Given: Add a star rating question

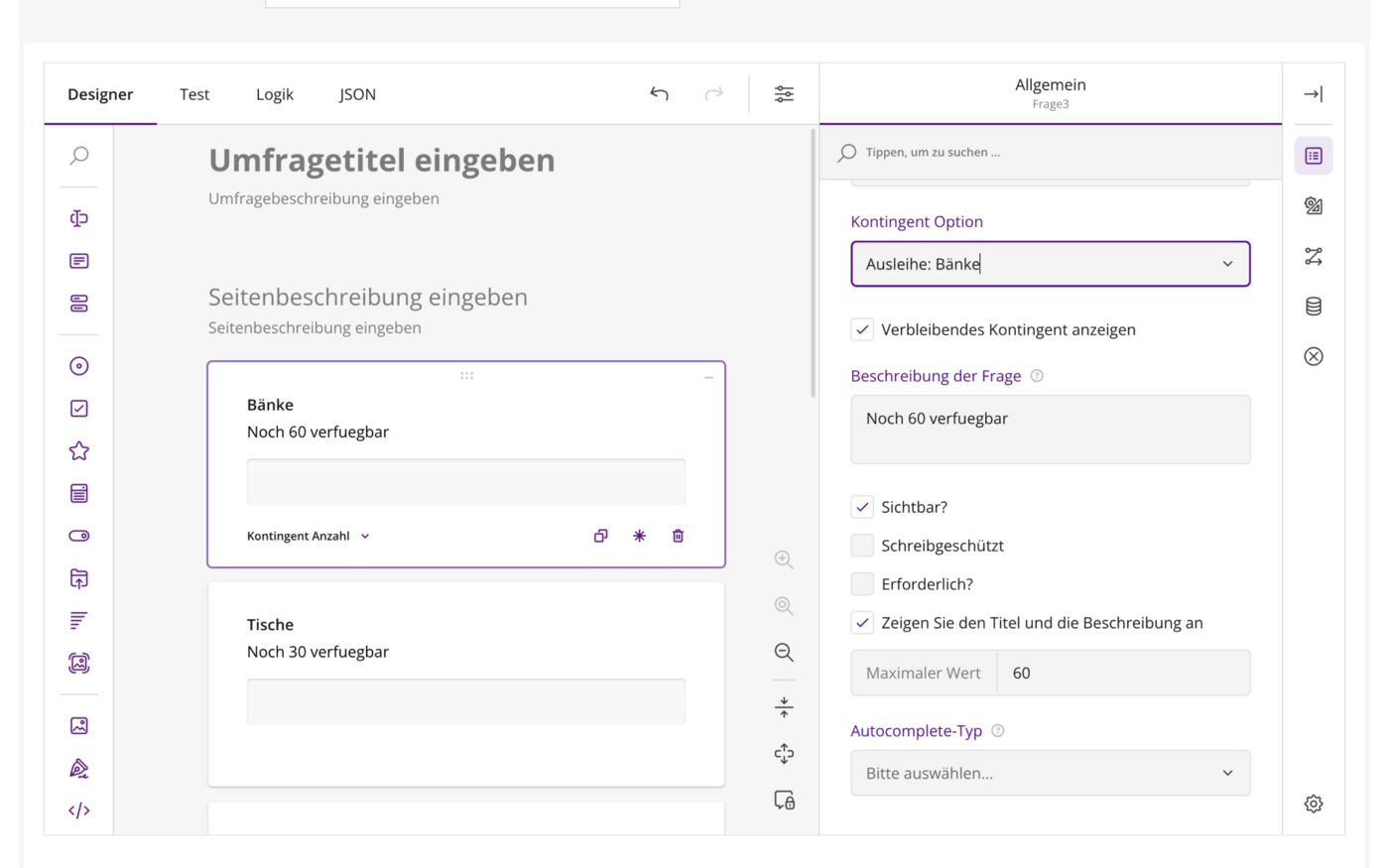Looking at the screenshot, I should tap(79, 451).
